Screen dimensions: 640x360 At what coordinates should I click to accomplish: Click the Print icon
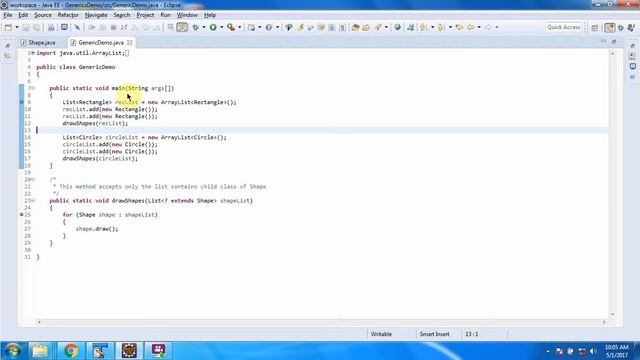pos(51,27)
